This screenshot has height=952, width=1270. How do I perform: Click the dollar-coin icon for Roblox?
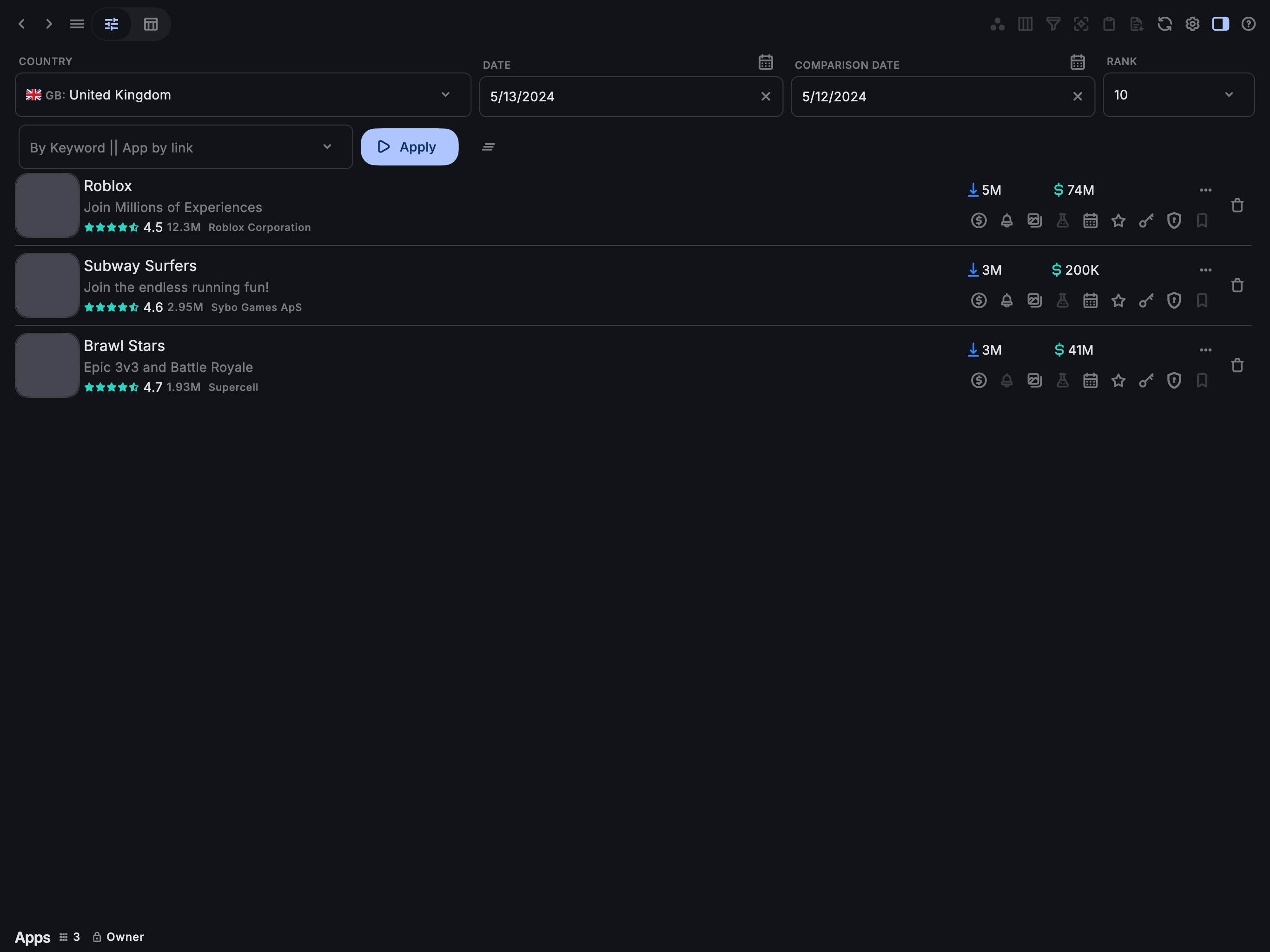coord(979,220)
